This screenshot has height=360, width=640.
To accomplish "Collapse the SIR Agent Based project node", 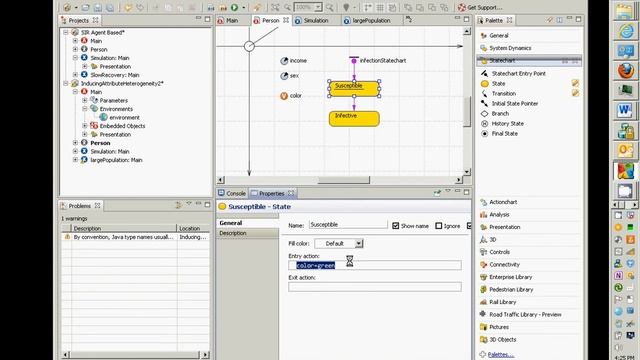I will [x=66, y=32].
